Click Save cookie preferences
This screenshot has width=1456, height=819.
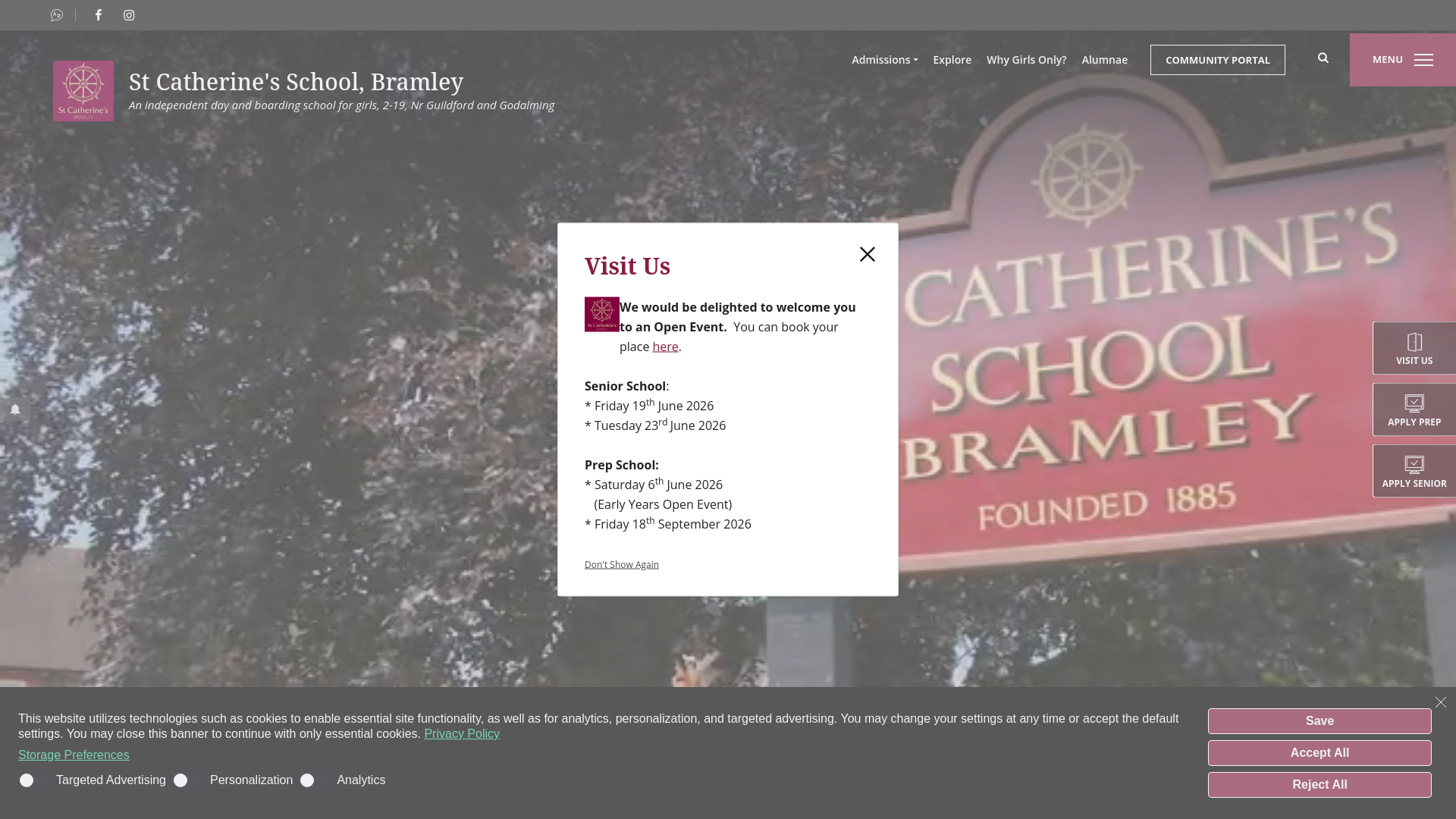[1319, 721]
